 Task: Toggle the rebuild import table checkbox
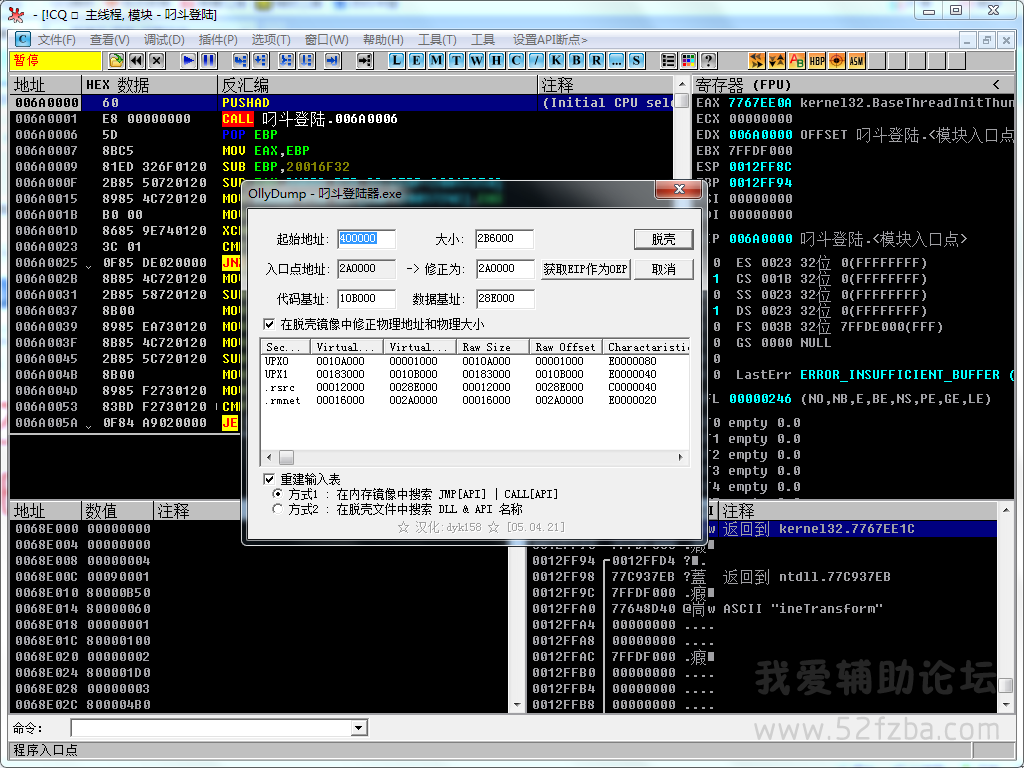(268, 479)
